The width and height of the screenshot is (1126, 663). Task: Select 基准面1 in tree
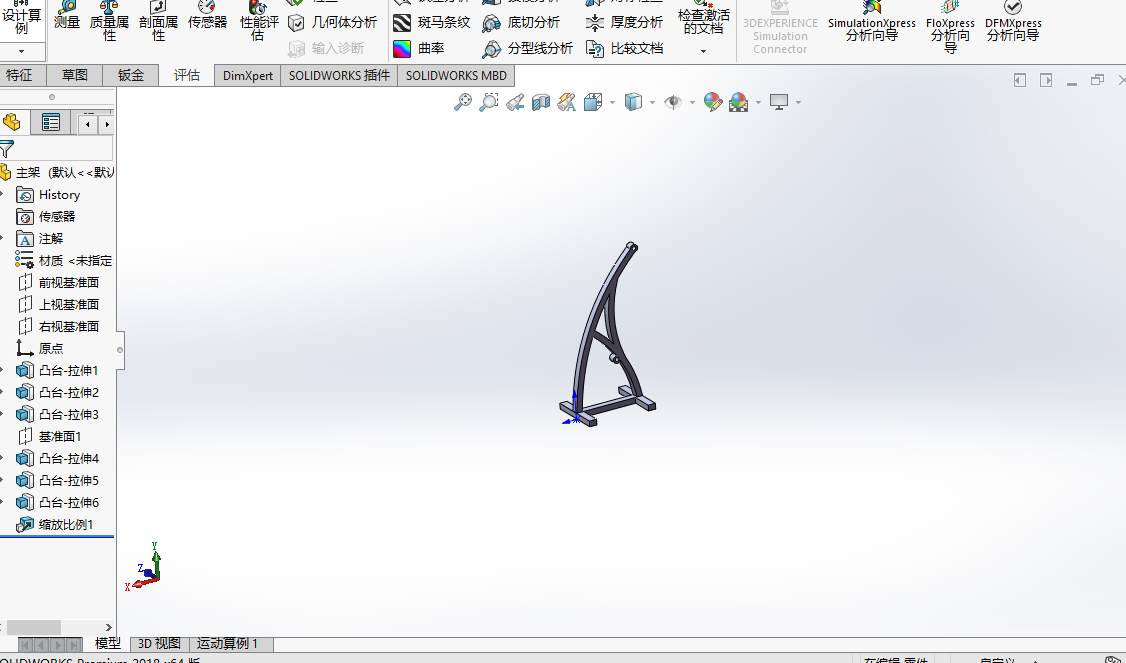[49, 436]
